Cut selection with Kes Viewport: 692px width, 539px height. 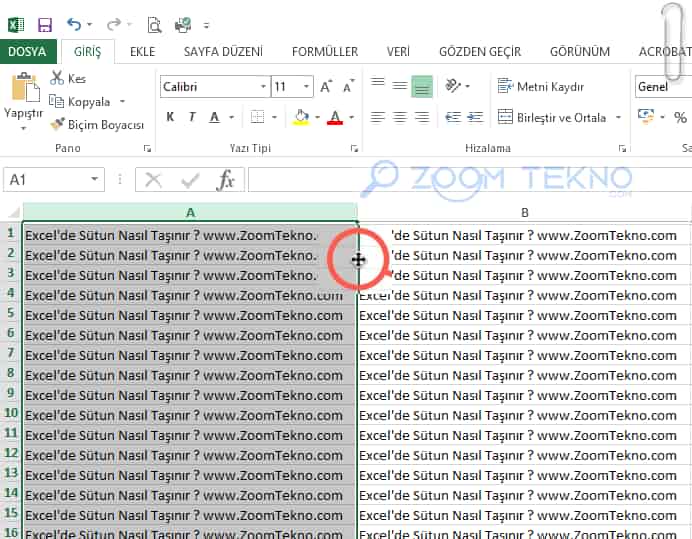[68, 79]
